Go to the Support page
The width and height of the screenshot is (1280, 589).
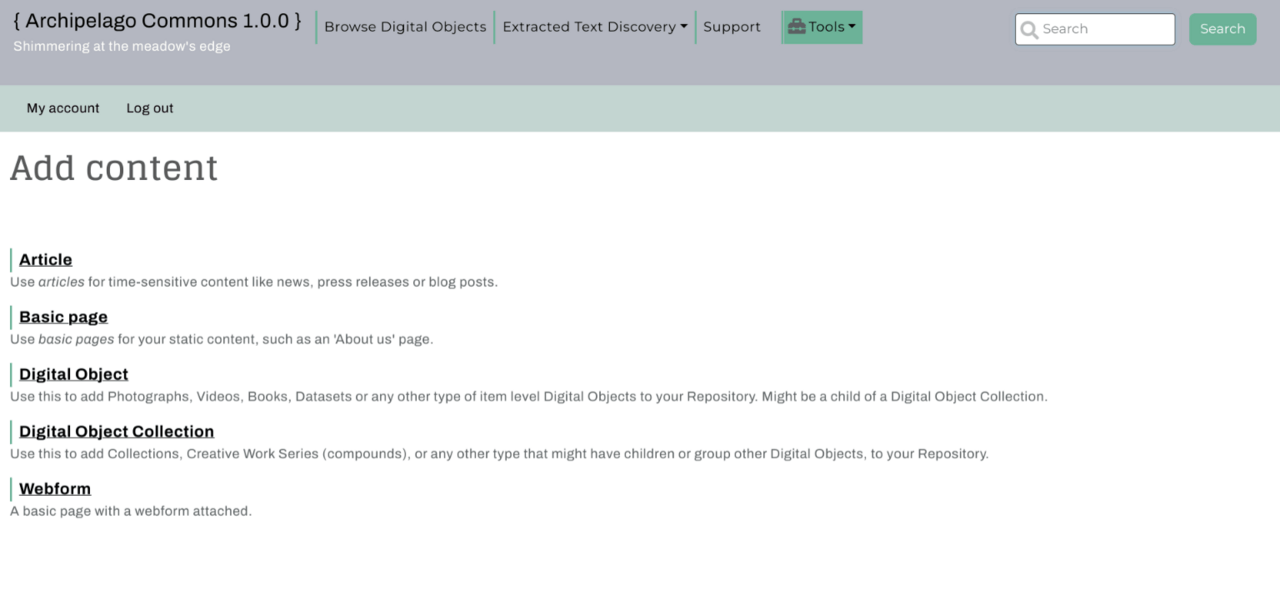731,27
